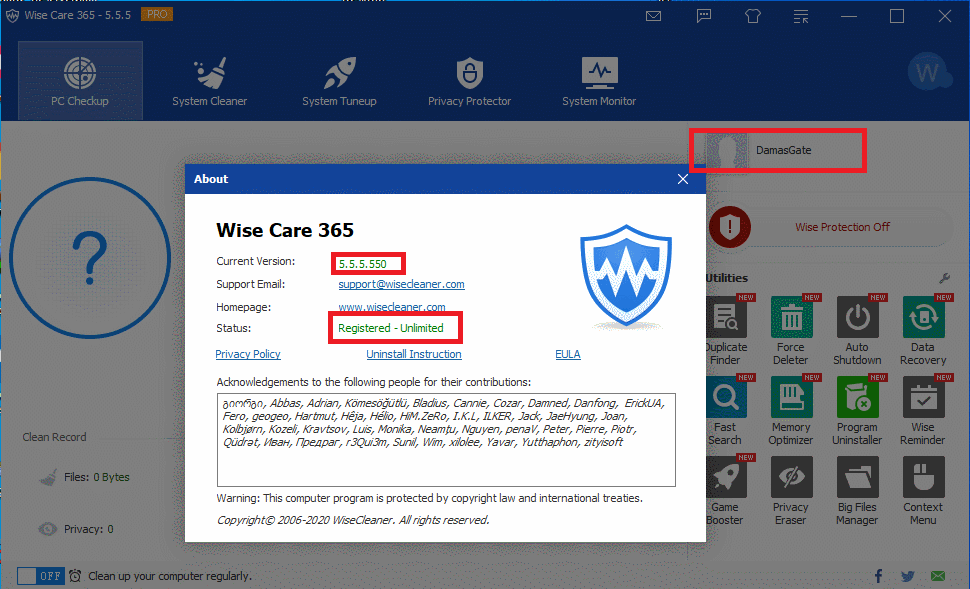970x589 pixels.
Task: Open Big Files Manager utility
Action: 857,491
